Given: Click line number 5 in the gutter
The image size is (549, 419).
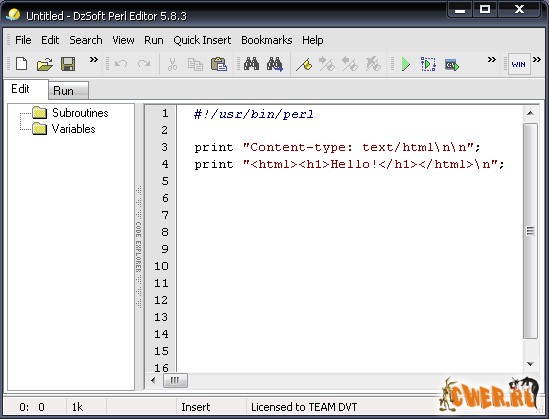Looking at the screenshot, I should [x=165, y=181].
